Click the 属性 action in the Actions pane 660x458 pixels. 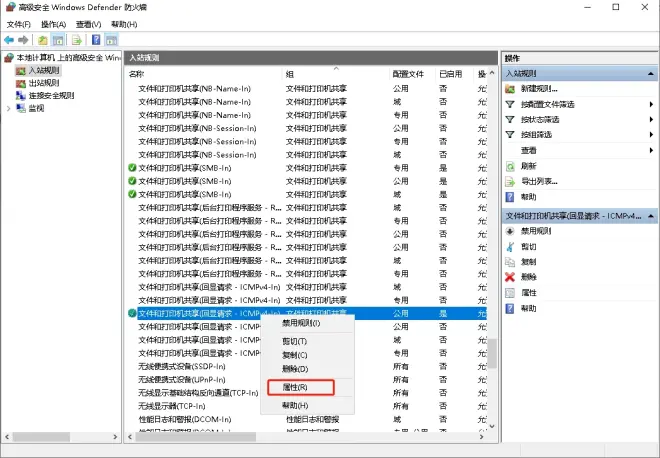528,293
